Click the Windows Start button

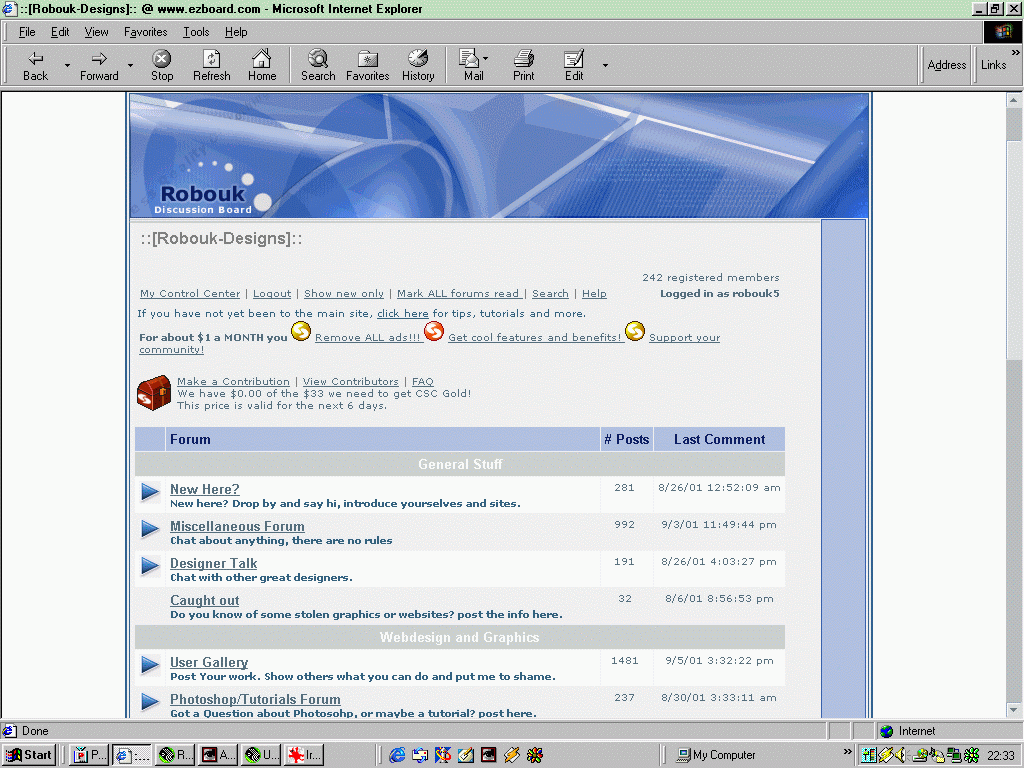point(29,755)
